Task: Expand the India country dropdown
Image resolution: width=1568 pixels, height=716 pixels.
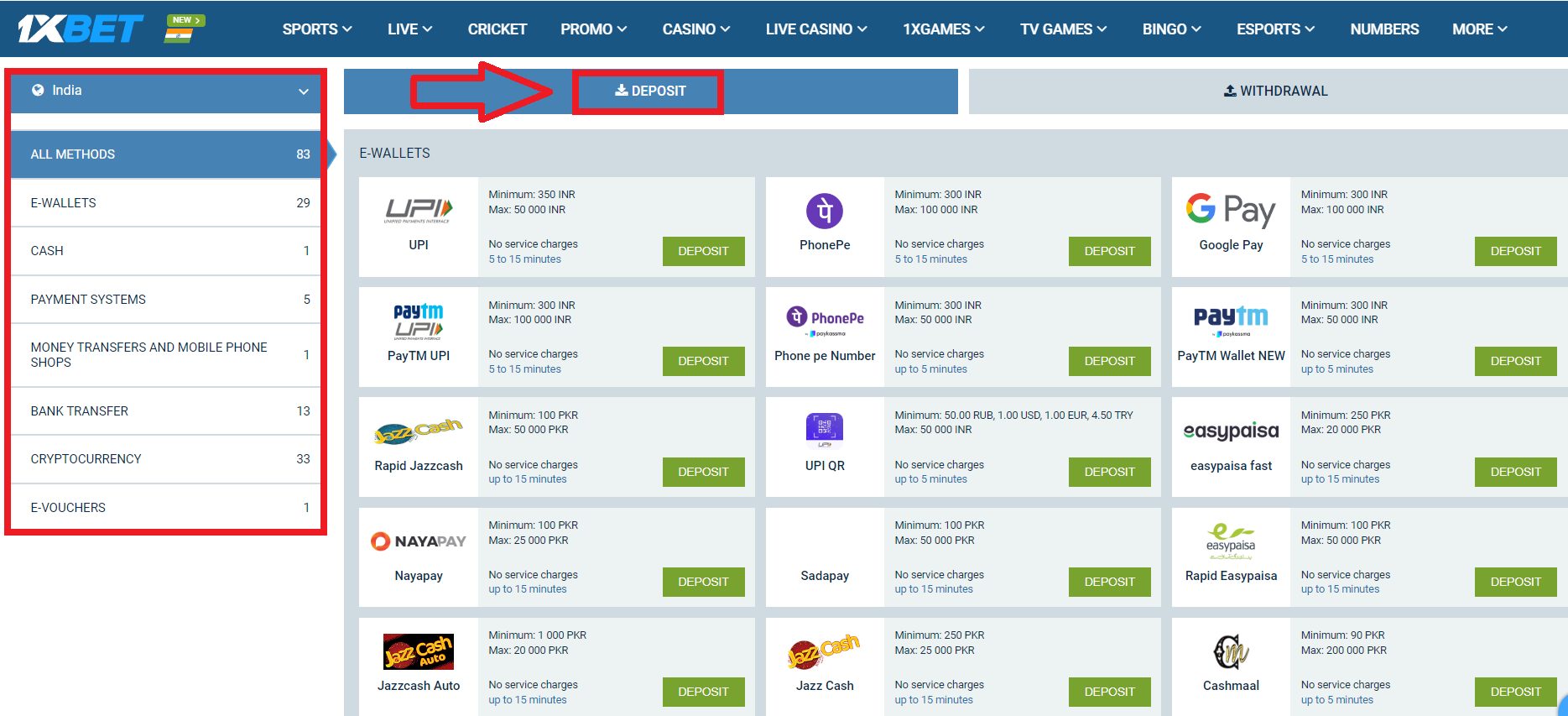Action: coord(165,91)
